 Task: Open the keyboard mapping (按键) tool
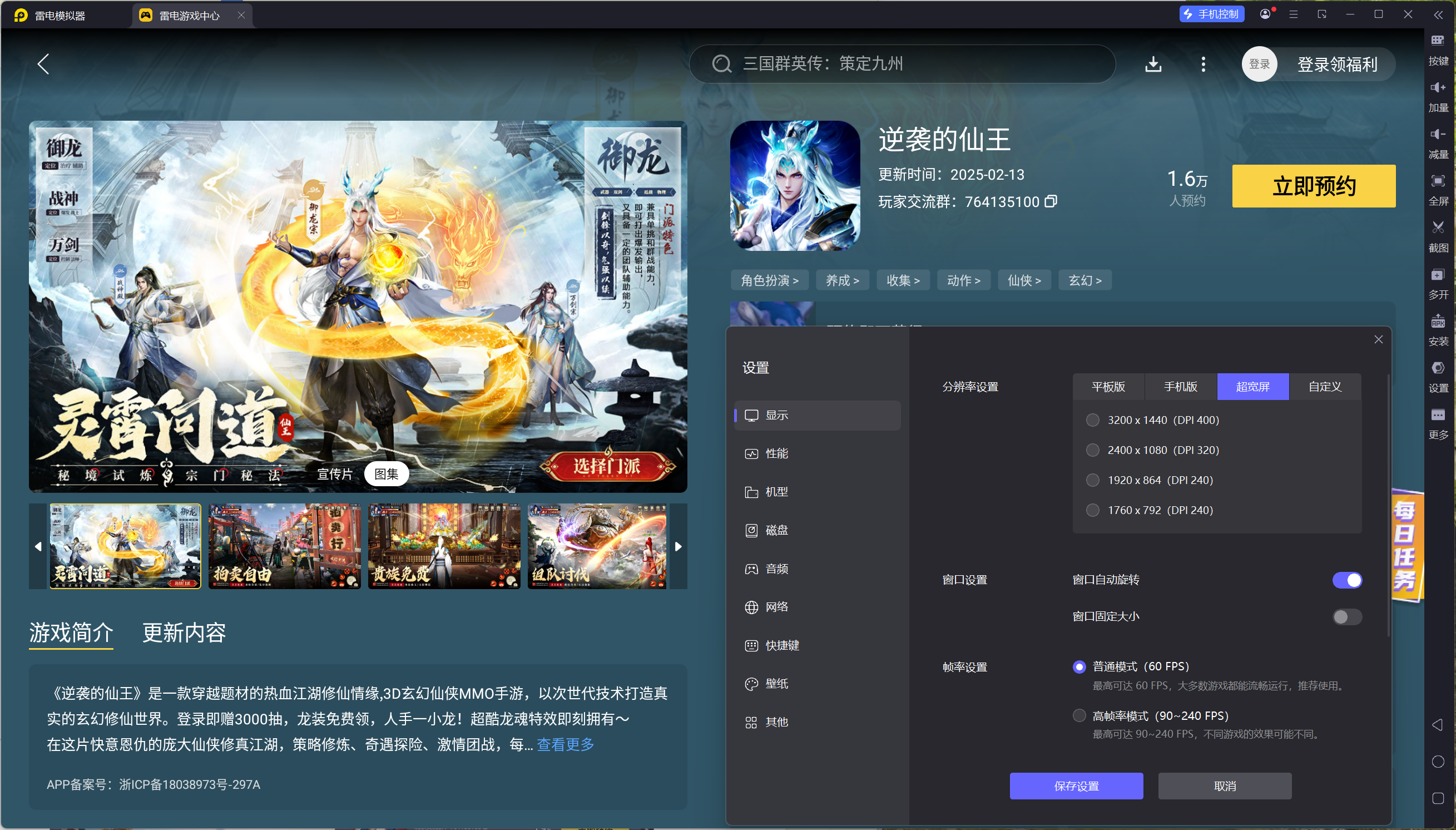(1438, 41)
